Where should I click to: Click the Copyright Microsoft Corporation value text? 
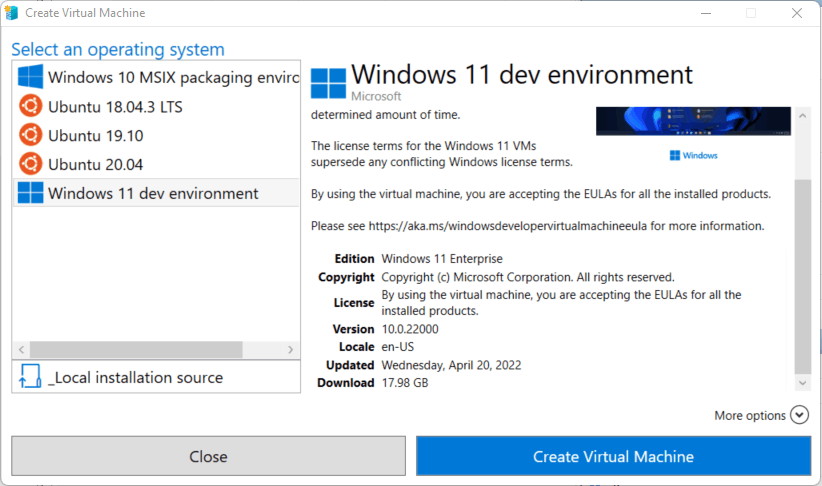tap(528, 277)
